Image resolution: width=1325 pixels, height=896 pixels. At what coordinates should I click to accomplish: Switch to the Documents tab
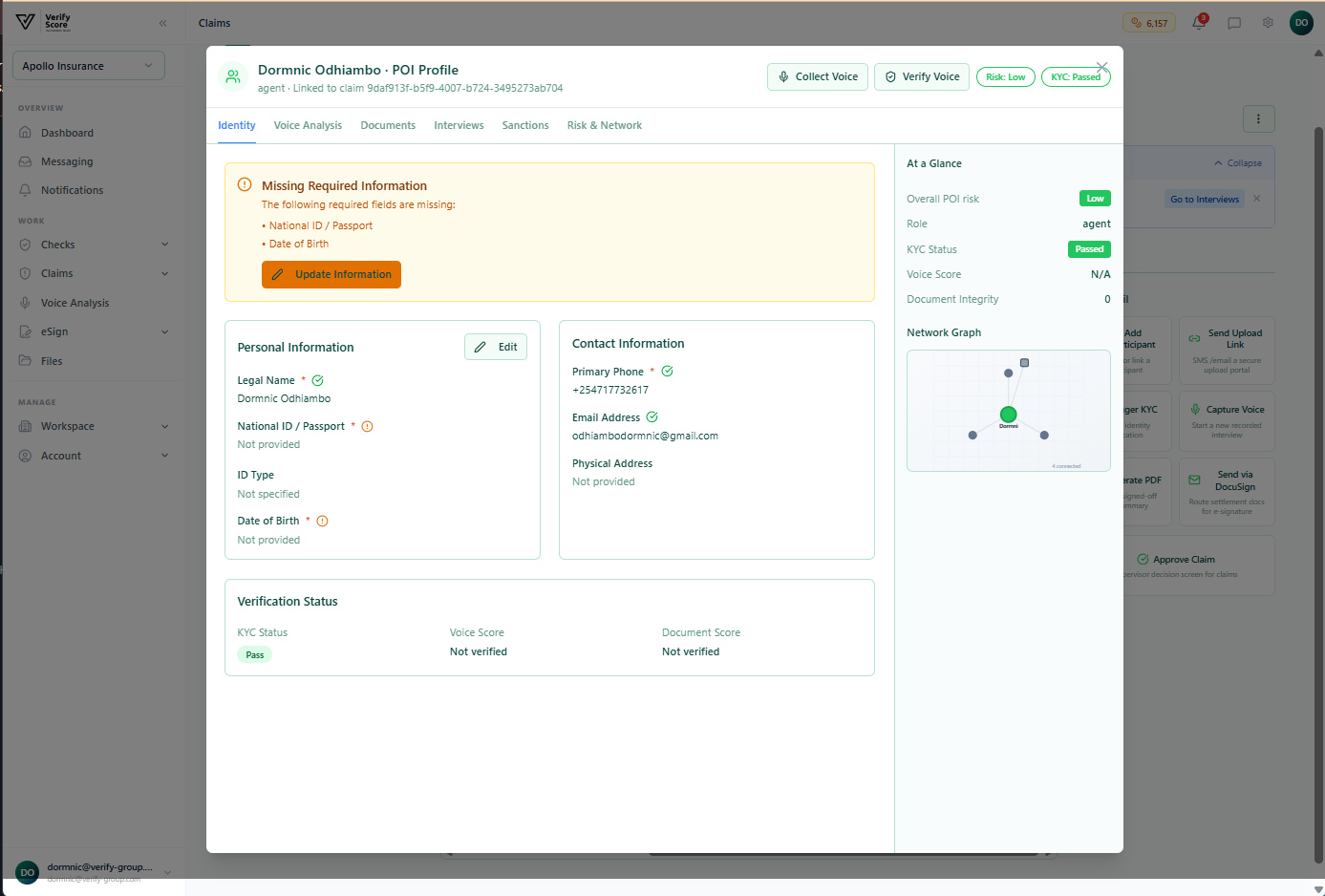coord(388,125)
